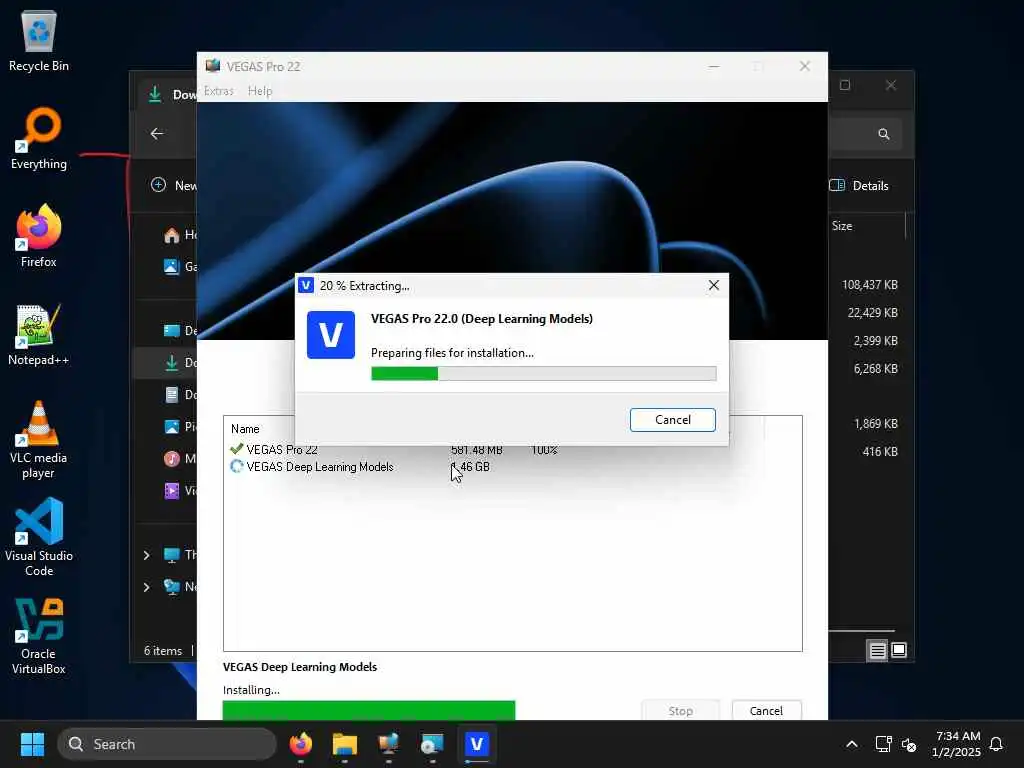Open Home in Explorer navigation pane
This screenshot has width=1024, height=768.
[x=179, y=234]
